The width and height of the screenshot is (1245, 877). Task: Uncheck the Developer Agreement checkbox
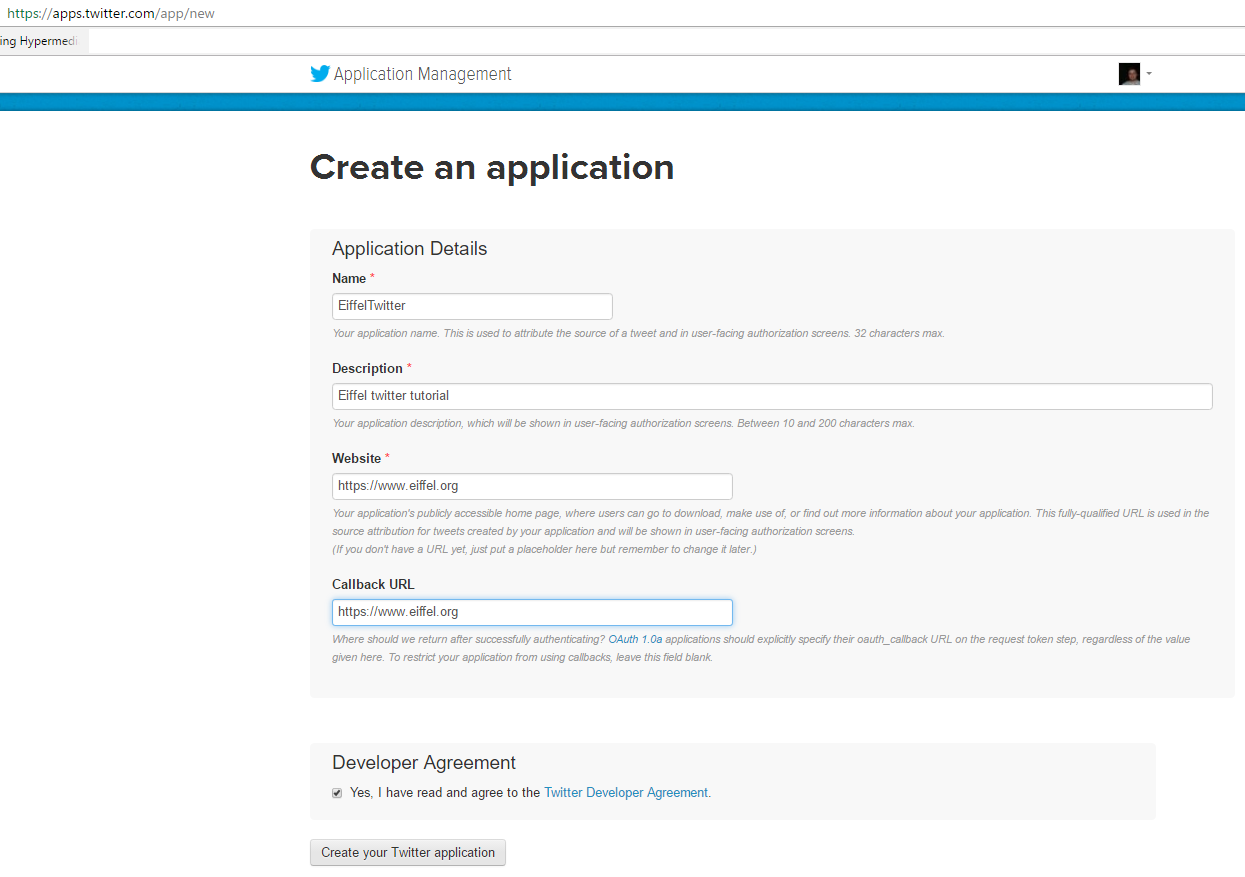pyautogui.click(x=337, y=793)
